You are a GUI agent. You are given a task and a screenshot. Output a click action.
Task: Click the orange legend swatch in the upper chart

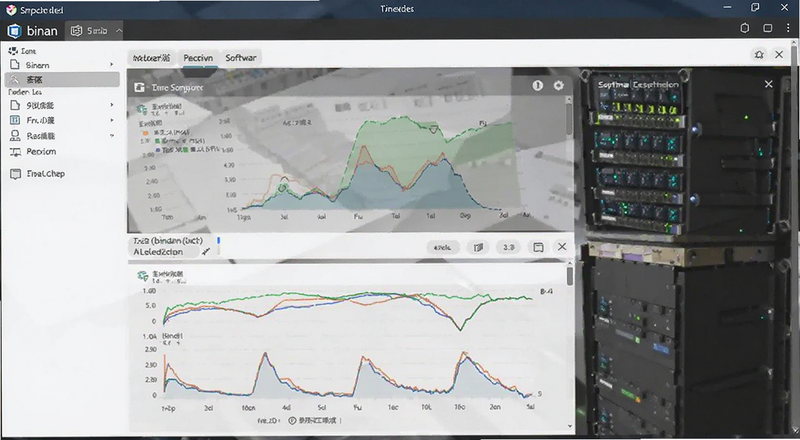point(145,133)
